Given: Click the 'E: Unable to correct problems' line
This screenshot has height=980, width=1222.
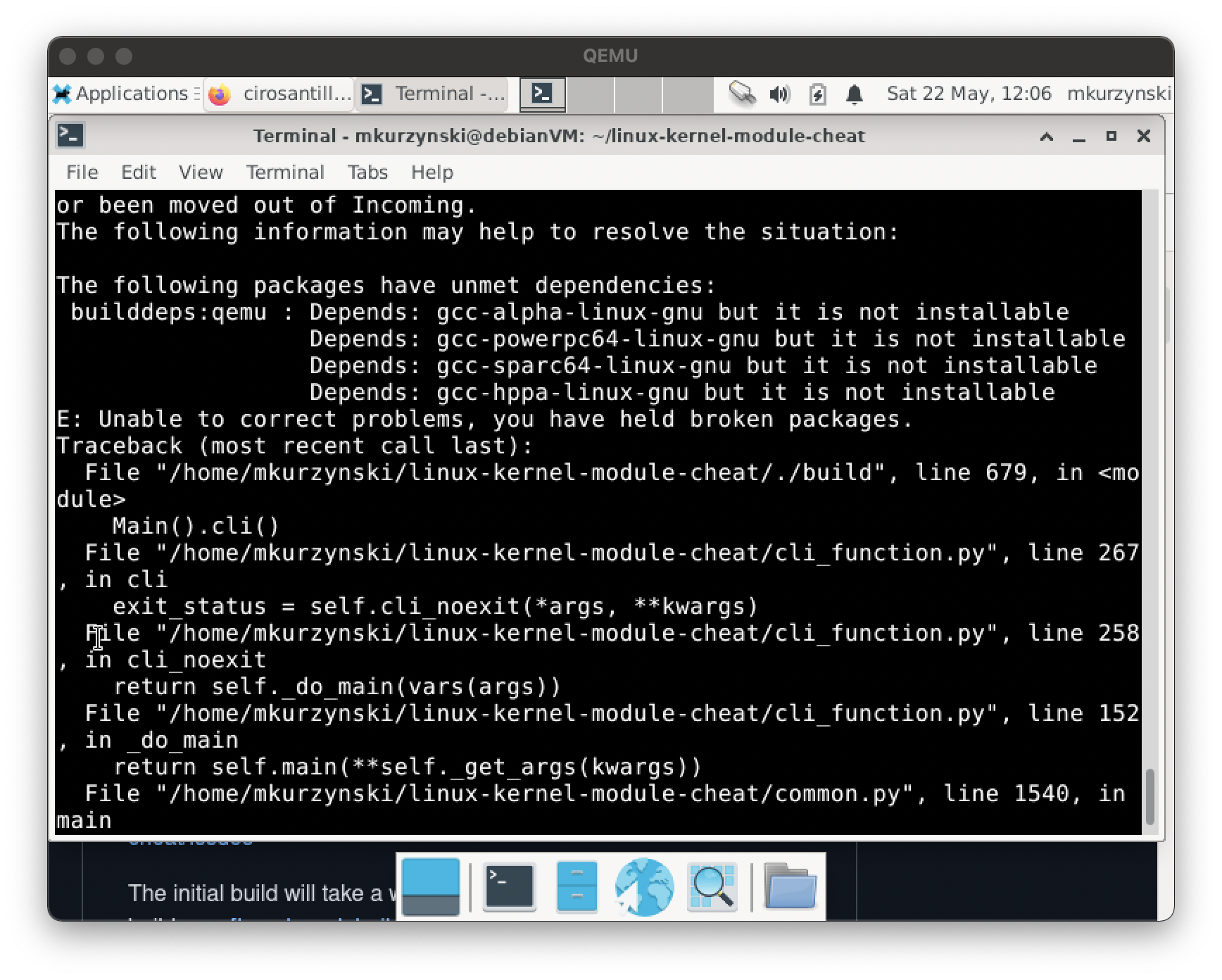Looking at the screenshot, I should click(x=484, y=419).
